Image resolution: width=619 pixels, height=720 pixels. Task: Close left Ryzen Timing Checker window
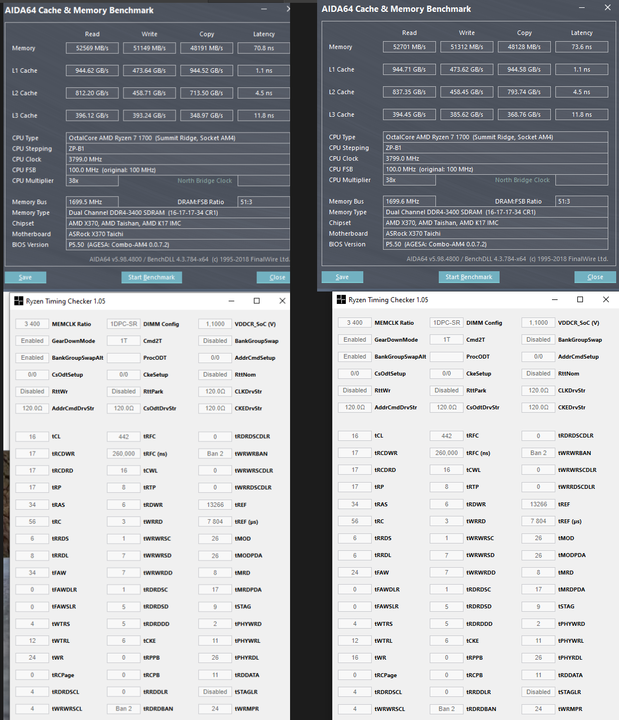click(x=282, y=301)
